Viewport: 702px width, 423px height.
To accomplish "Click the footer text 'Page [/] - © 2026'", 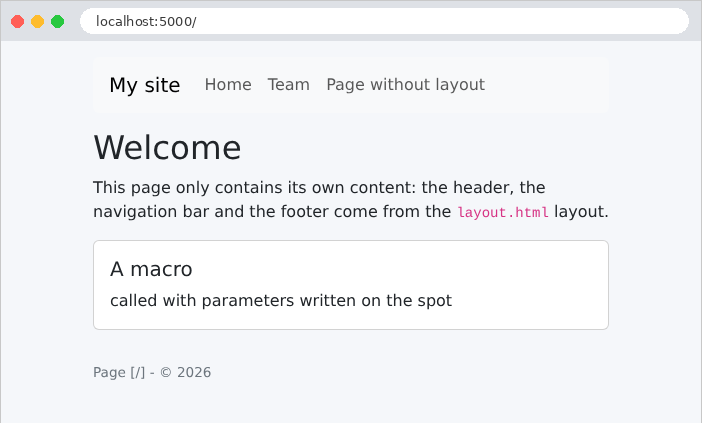I will (x=152, y=372).
